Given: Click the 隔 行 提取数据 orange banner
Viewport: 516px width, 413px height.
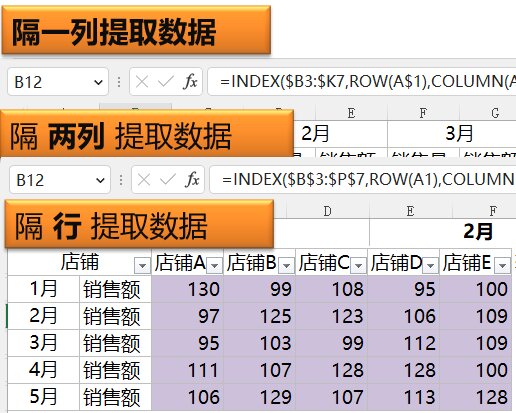Looking at the screenshot, I should tap(139, 224).
